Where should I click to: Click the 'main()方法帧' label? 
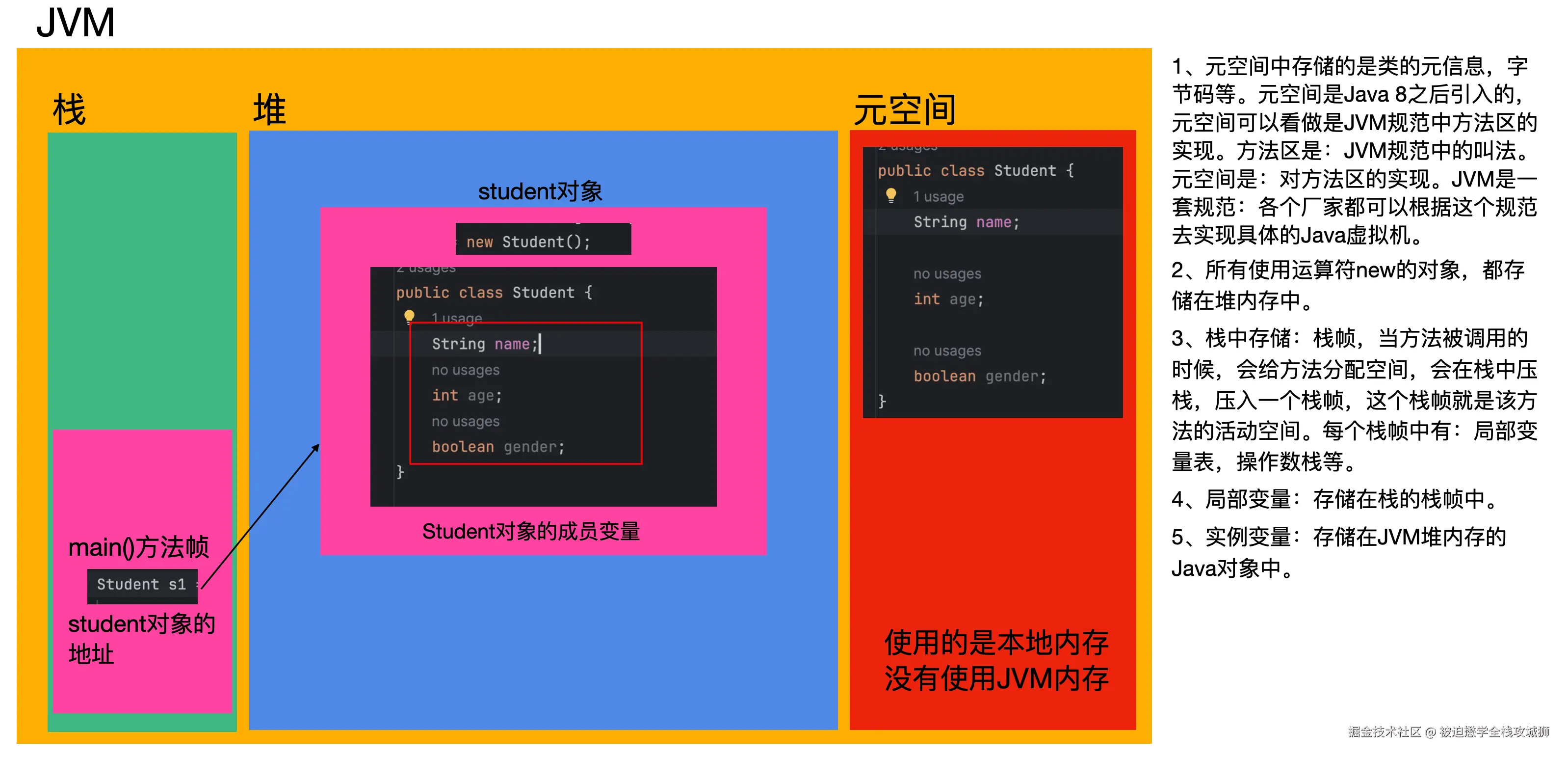139,547
